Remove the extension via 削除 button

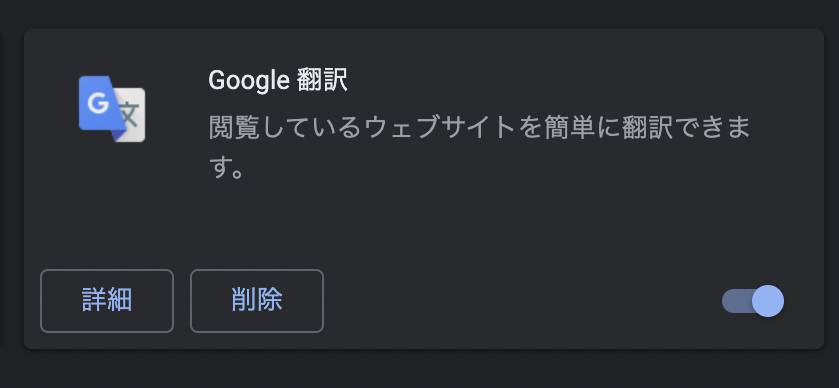point(257,301)
